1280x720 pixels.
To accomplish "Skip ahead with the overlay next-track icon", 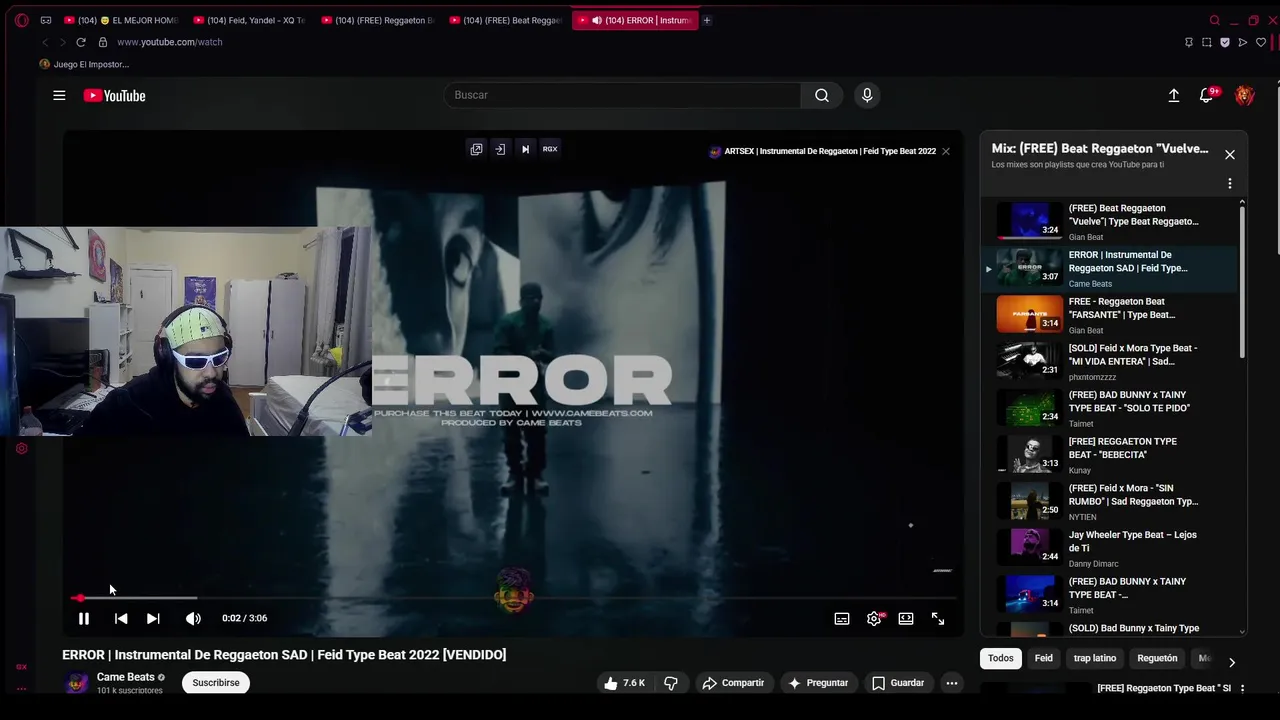I will pyautogui.click(x=525, y=149).
